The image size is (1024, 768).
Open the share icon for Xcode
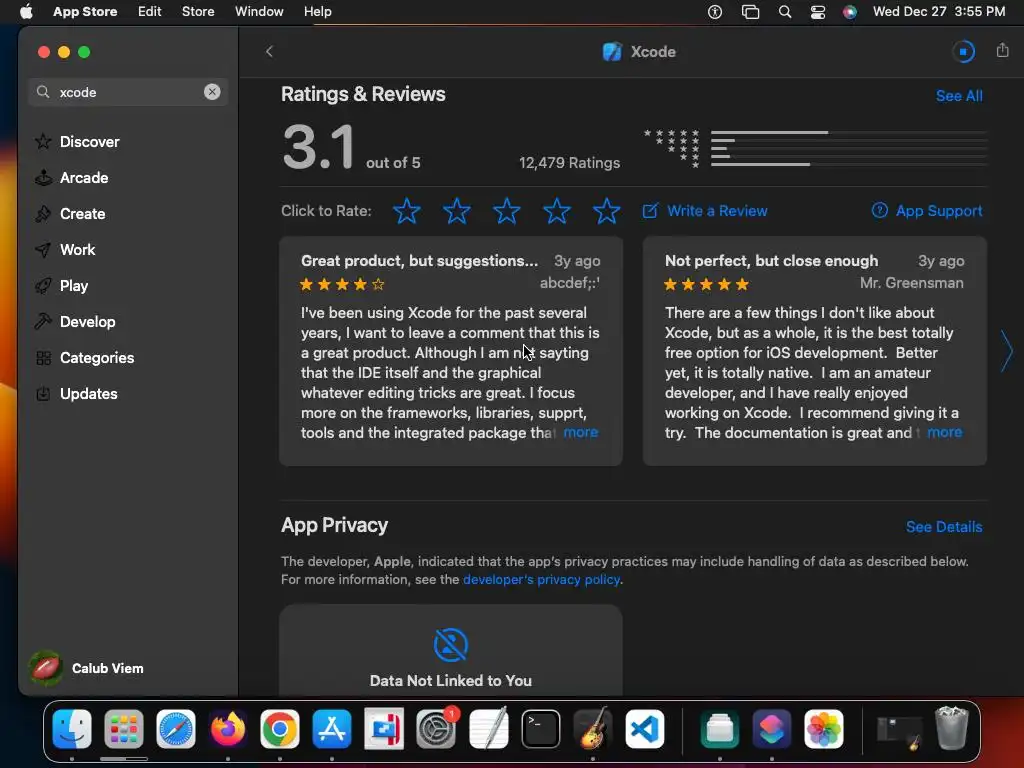pyautogui.click(x=1002, y=50)
